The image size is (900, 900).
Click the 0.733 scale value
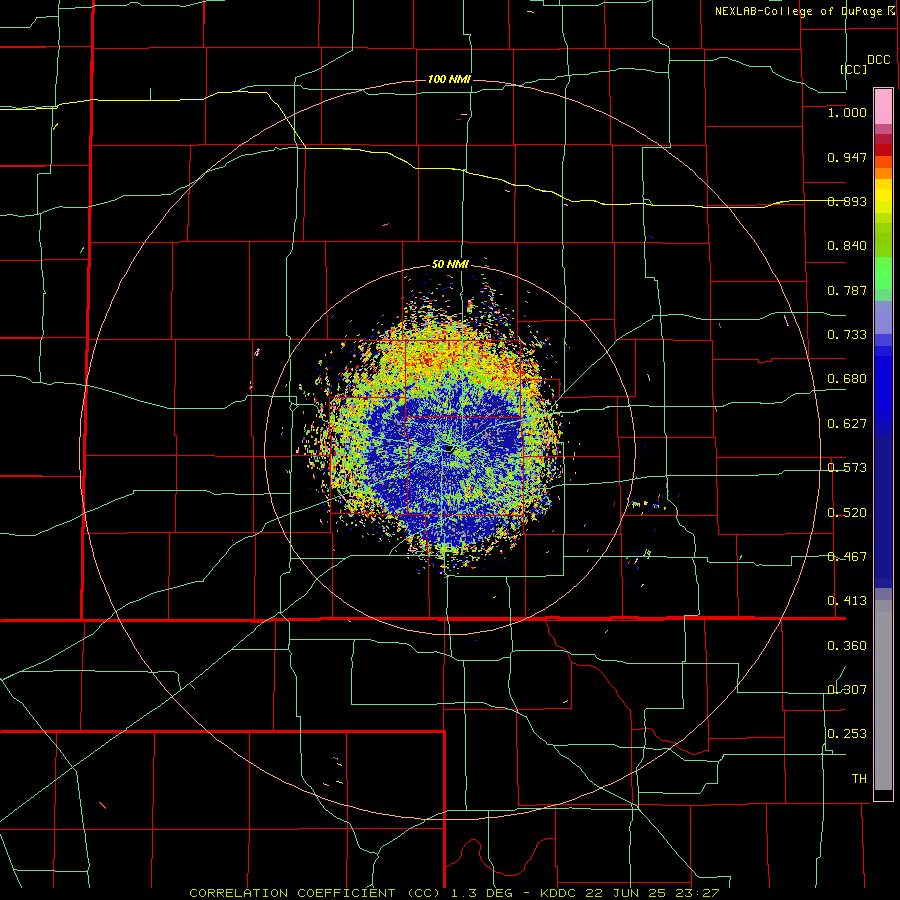pyautogui.click(x=847, y=335)
